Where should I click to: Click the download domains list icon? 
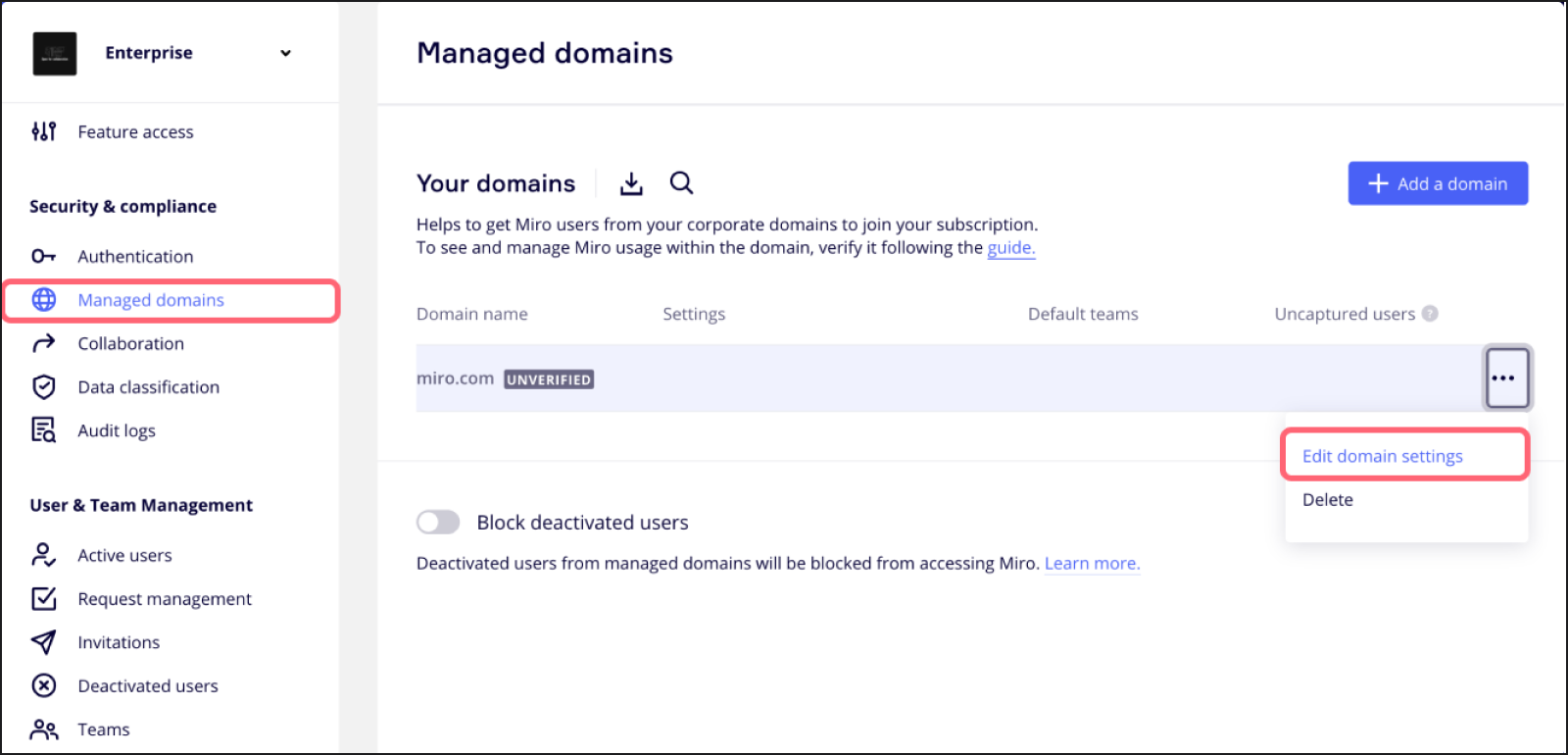[631, 183]
